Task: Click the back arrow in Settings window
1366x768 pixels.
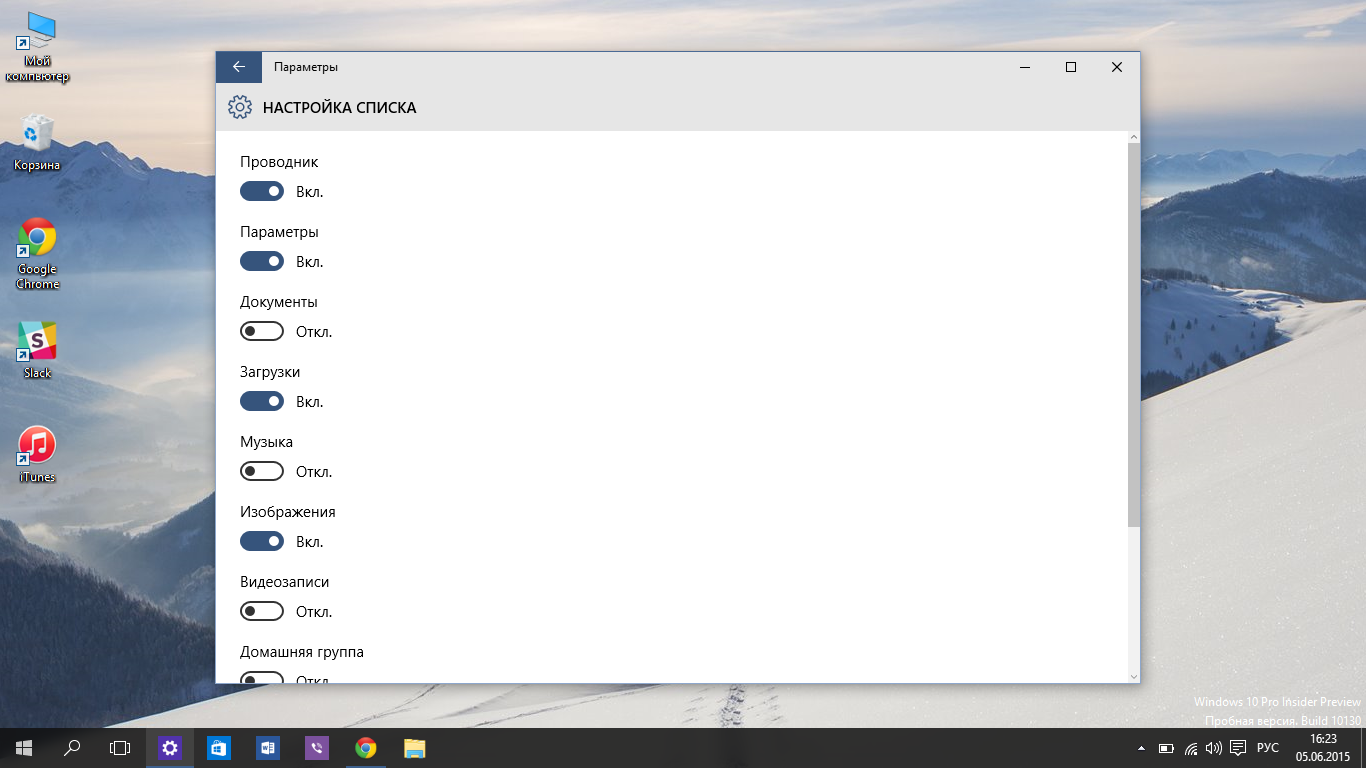Action: coord(238,67)
